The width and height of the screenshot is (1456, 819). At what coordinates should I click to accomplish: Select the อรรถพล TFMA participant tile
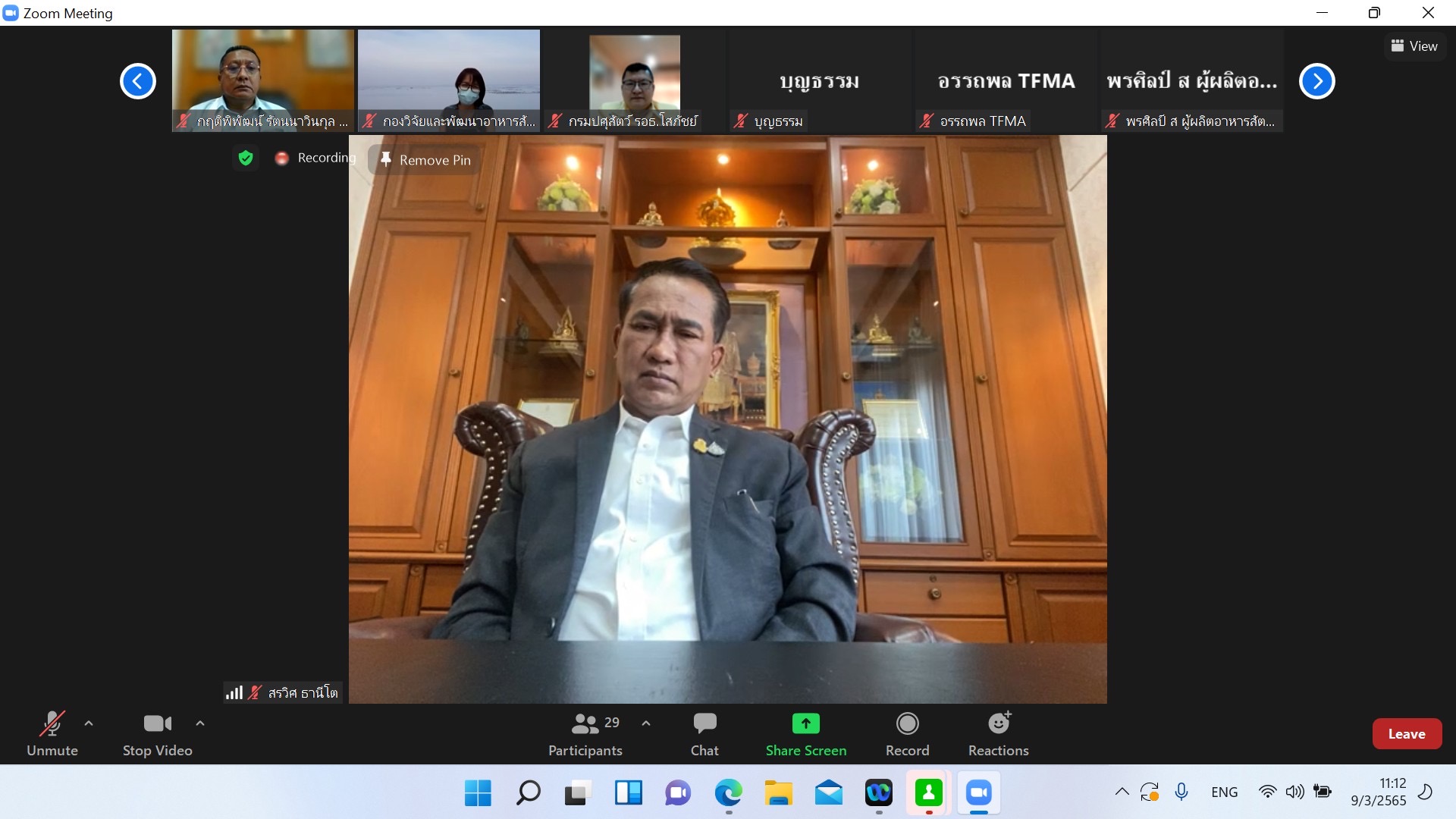(1006, 81)
